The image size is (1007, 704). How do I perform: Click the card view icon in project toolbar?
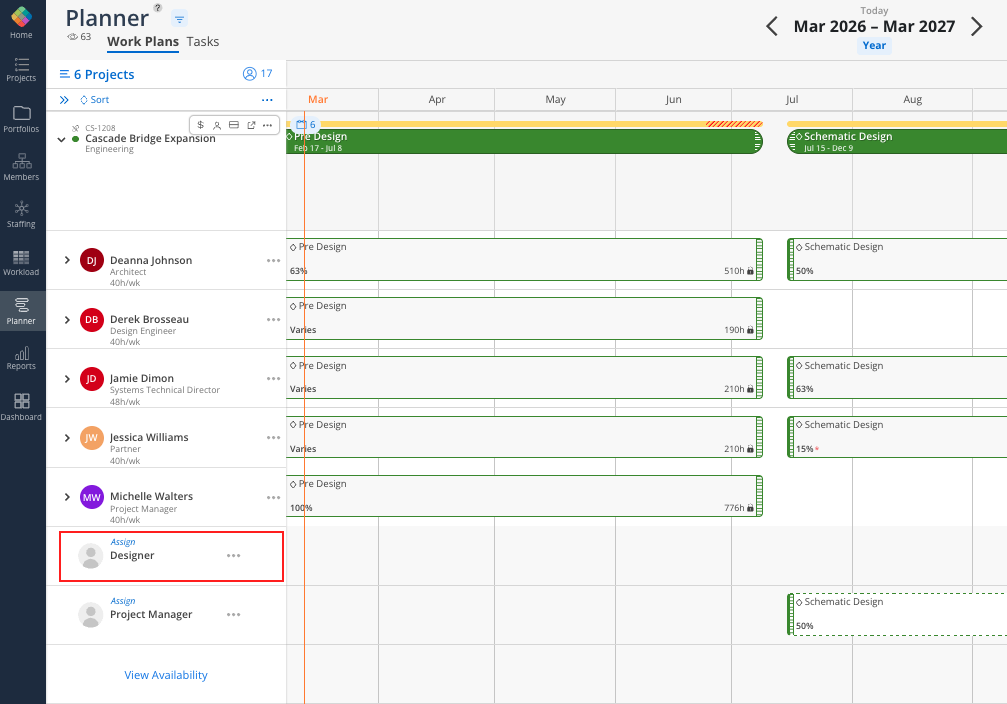[234, 125]
